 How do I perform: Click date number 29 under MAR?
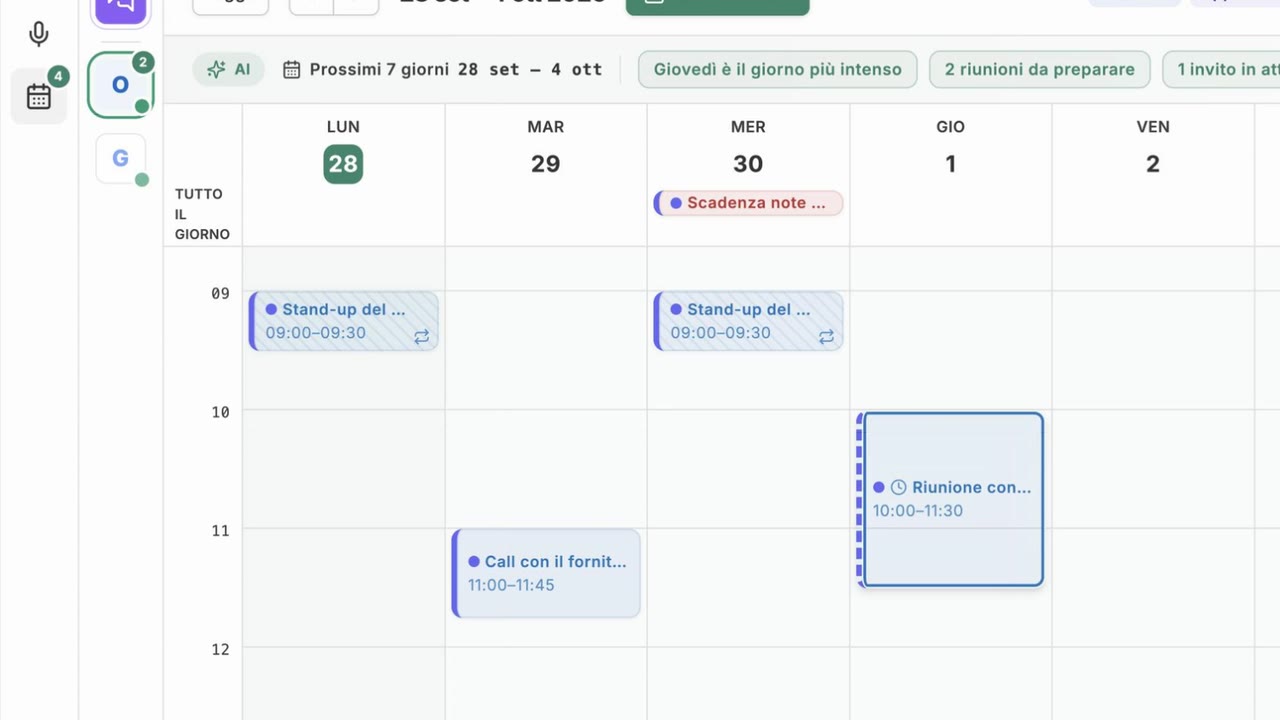point(545,164)
